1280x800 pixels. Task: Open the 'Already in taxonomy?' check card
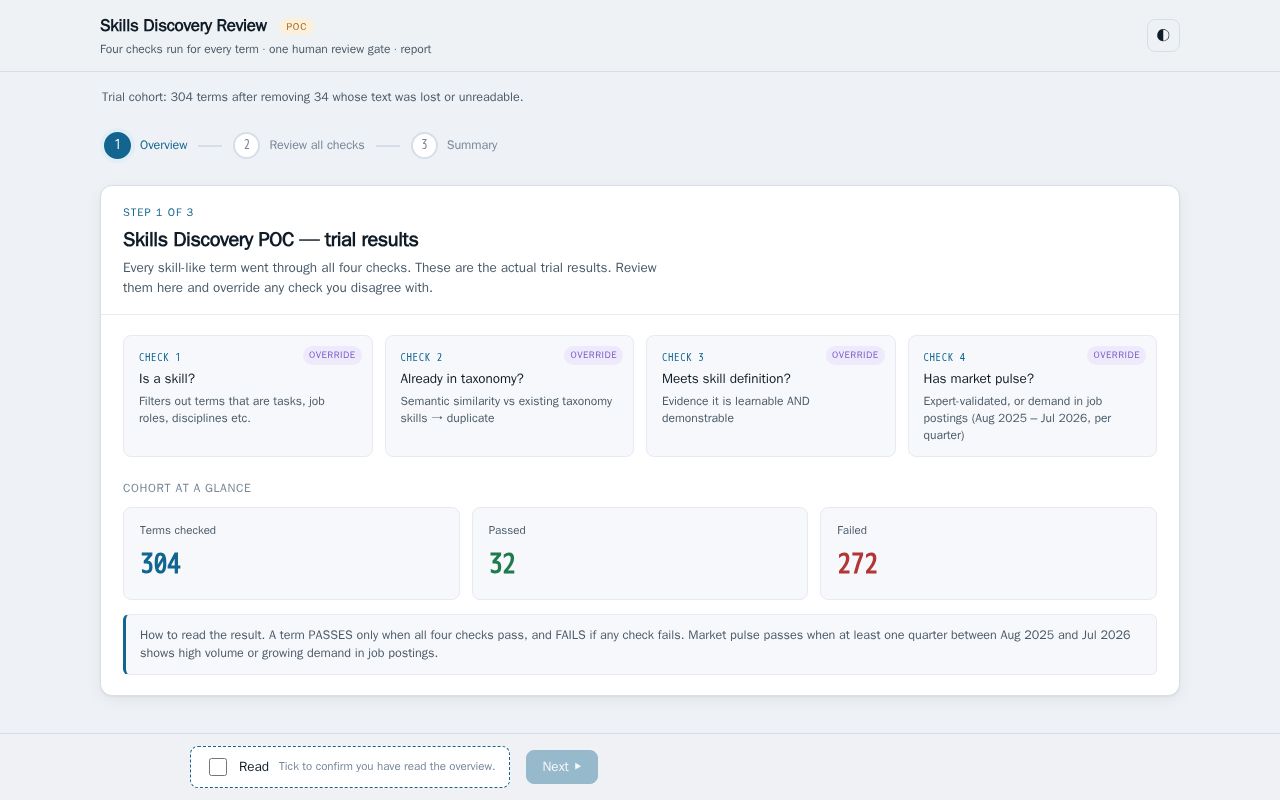(x=509, y=396)
